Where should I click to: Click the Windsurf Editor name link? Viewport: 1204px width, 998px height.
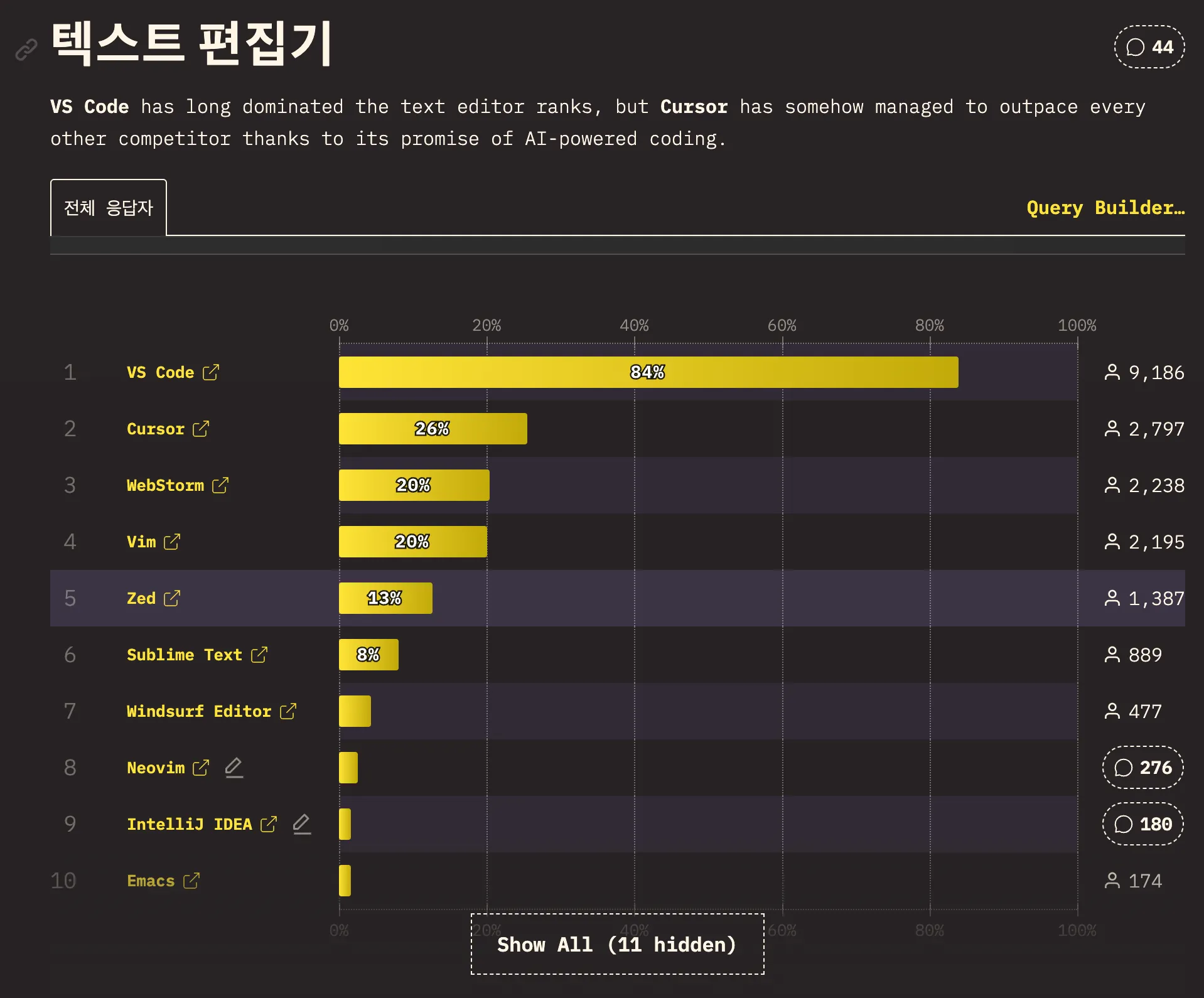(198, 711)
